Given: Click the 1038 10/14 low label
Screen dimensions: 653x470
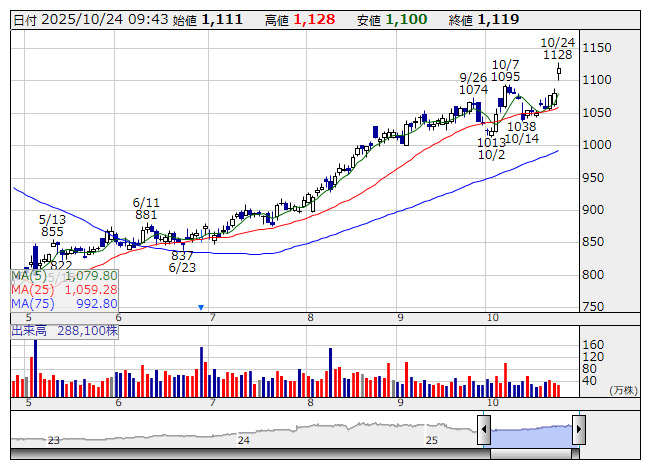Looking at the screenshot, I should (x=522, y=132).
